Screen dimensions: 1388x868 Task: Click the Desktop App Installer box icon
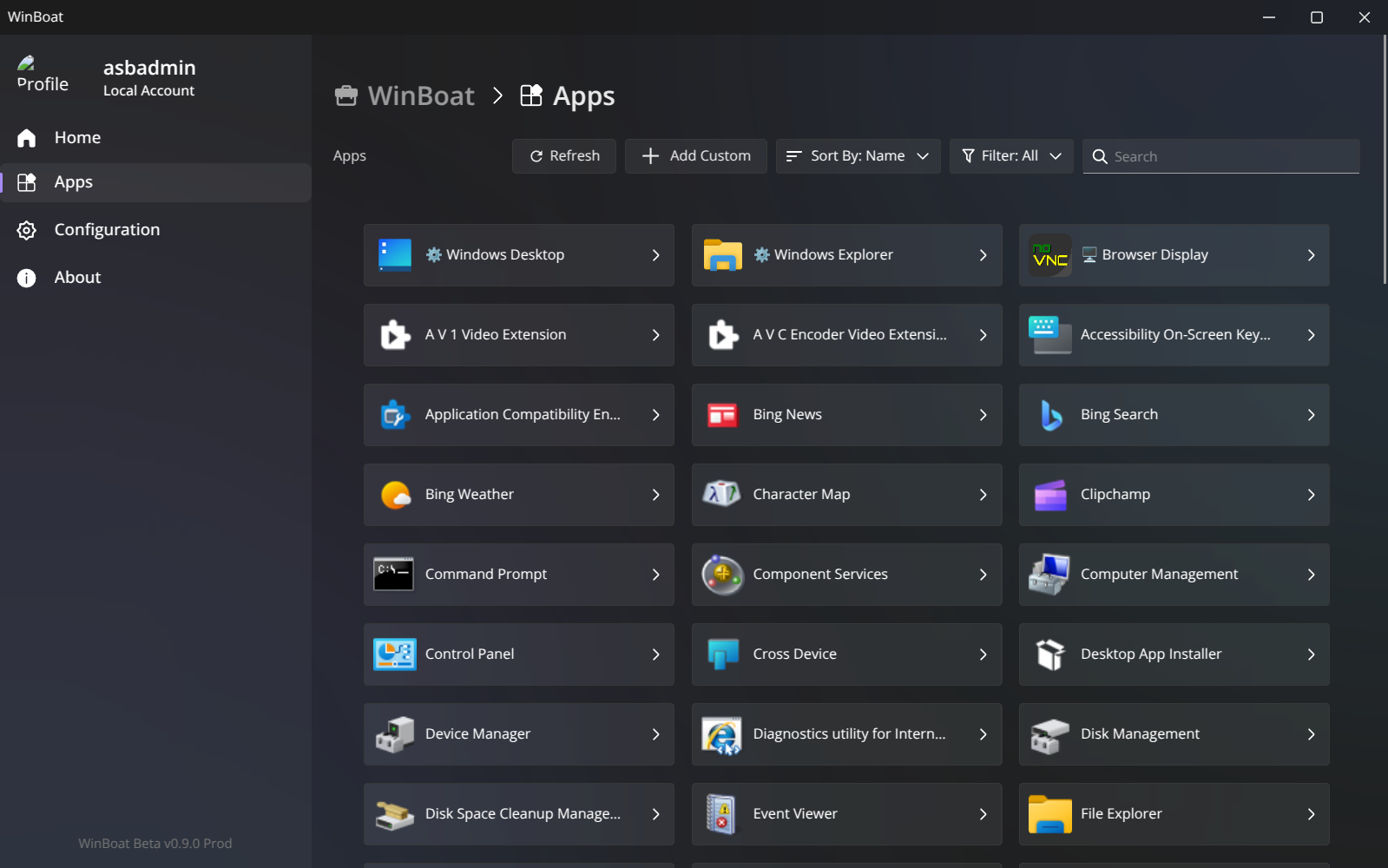coord(1050,654)
